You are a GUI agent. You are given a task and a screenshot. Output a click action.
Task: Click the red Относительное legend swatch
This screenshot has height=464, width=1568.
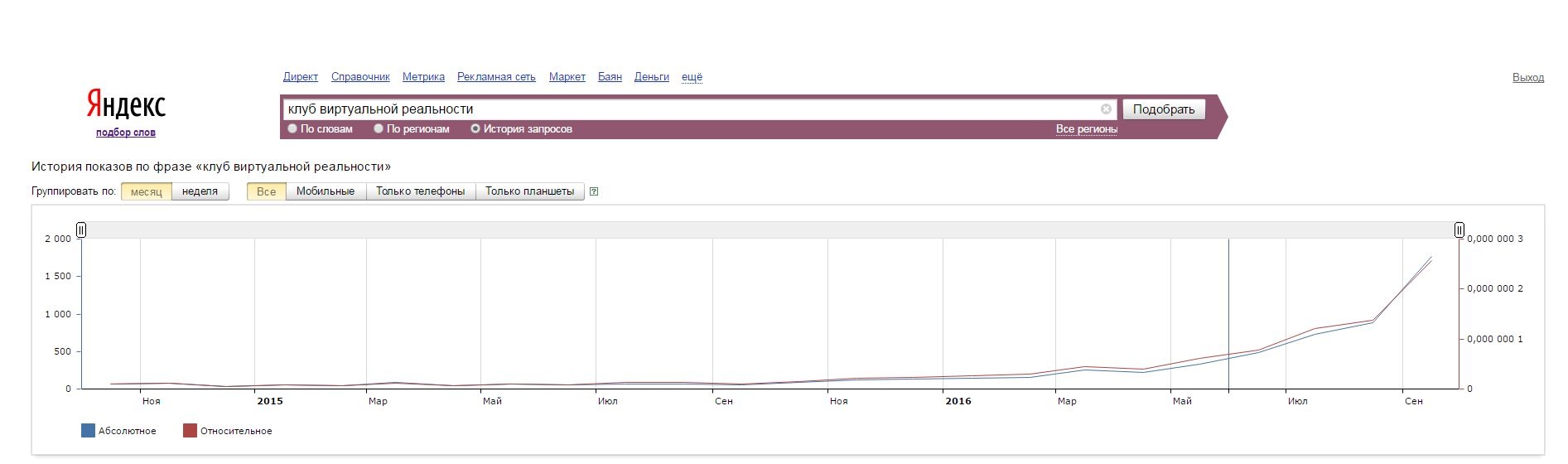pyautogui.click(x=190, y=431)
